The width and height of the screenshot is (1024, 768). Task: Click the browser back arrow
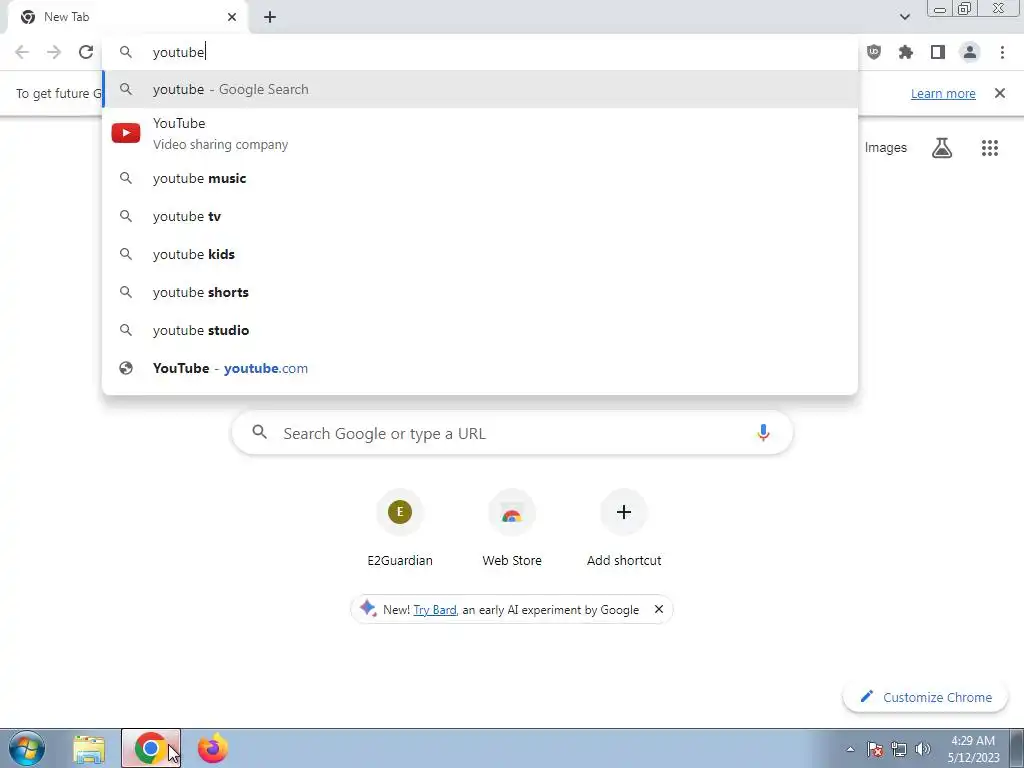22,52
